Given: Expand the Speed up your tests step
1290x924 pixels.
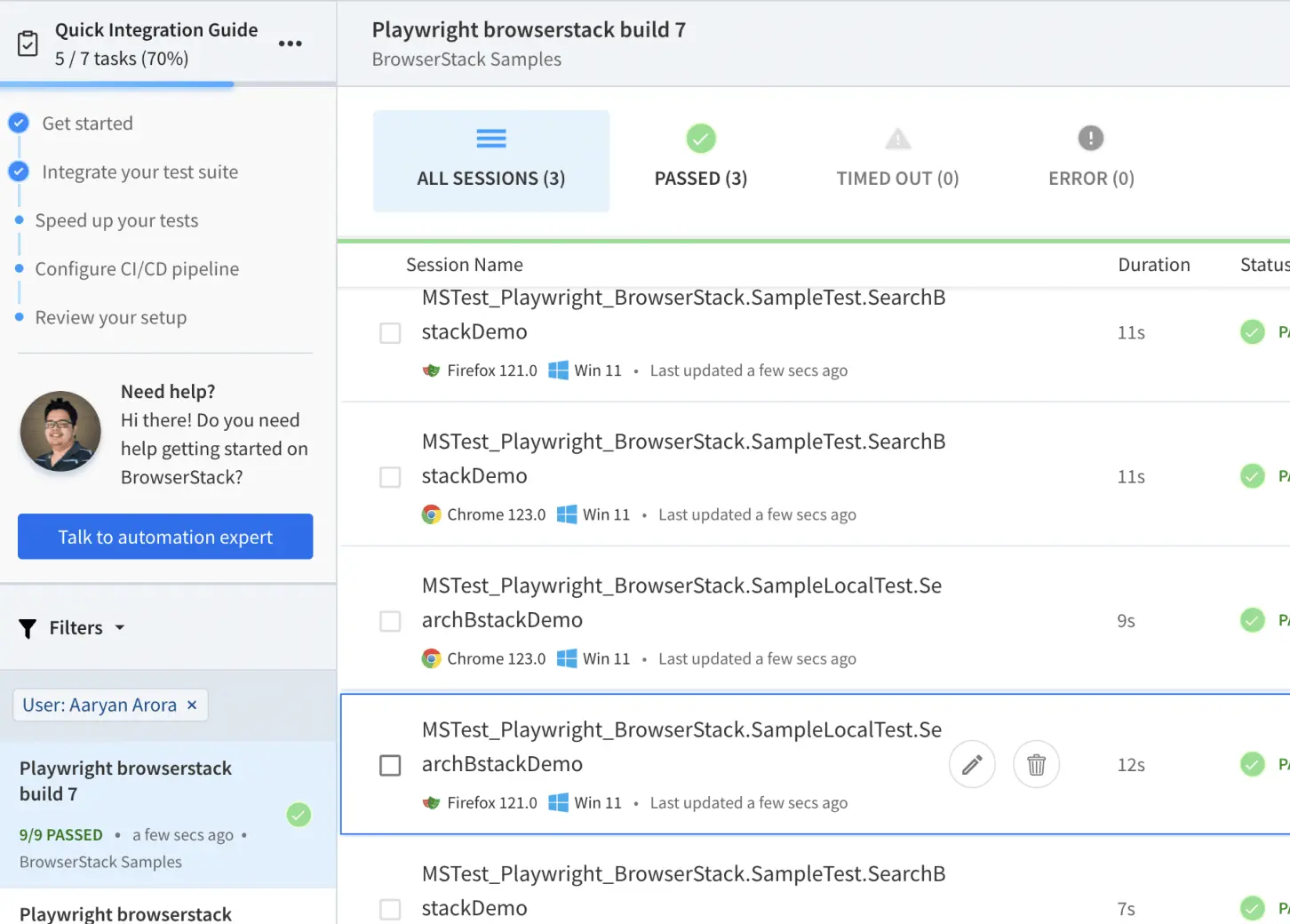Looking at the screenshot, I should pos(116,220).
